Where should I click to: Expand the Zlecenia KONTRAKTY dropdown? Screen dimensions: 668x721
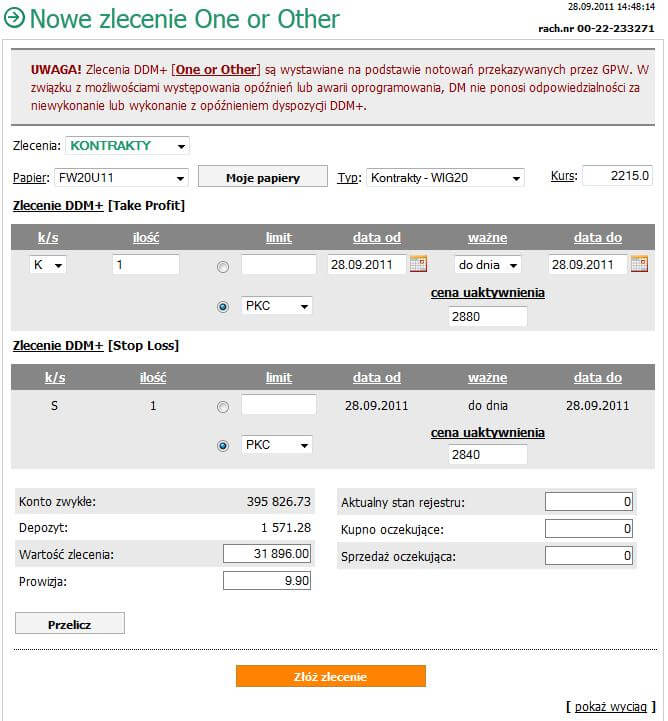tap(127, 146)
